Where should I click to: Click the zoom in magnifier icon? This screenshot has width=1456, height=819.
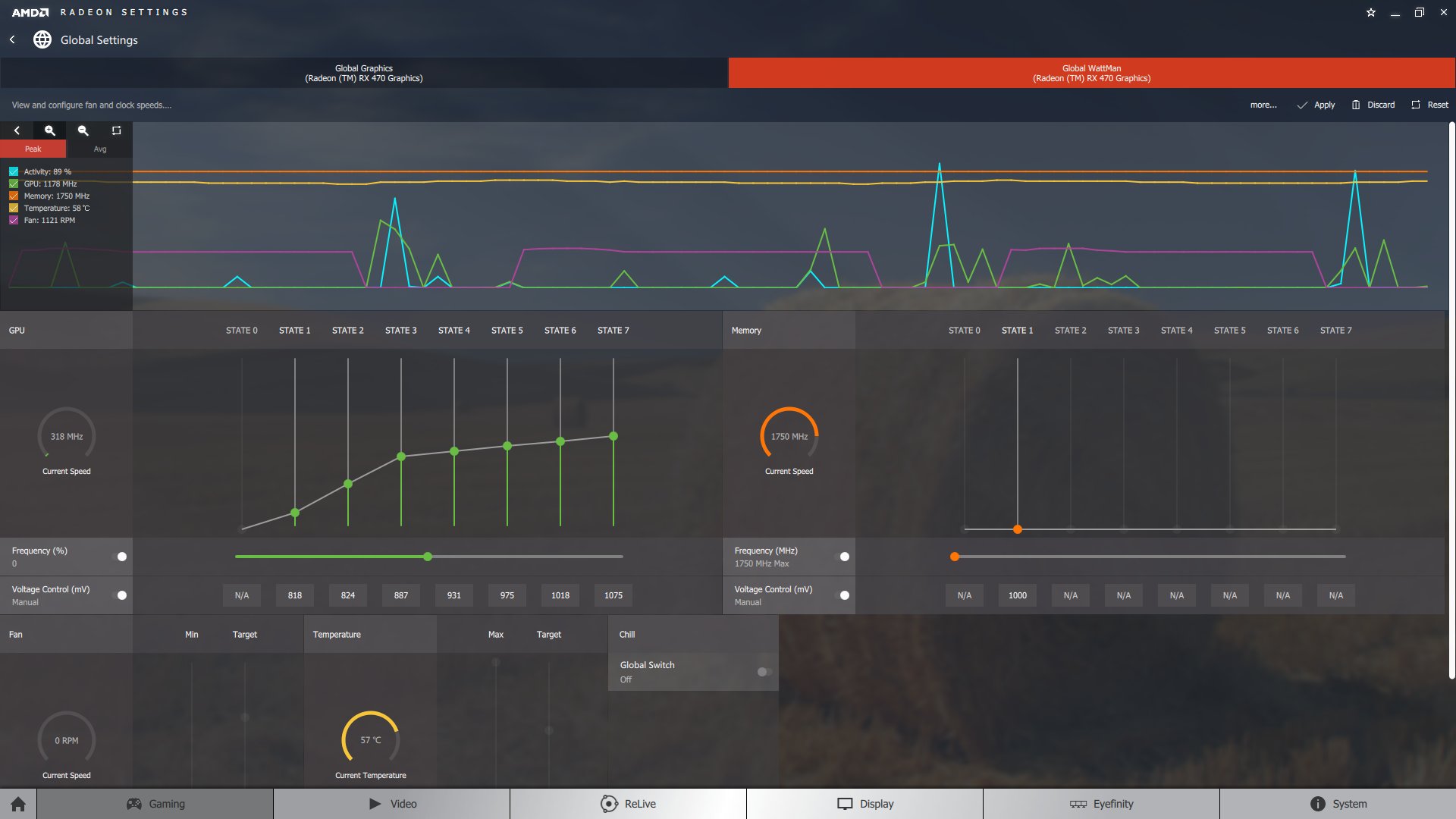pos(50,130)
